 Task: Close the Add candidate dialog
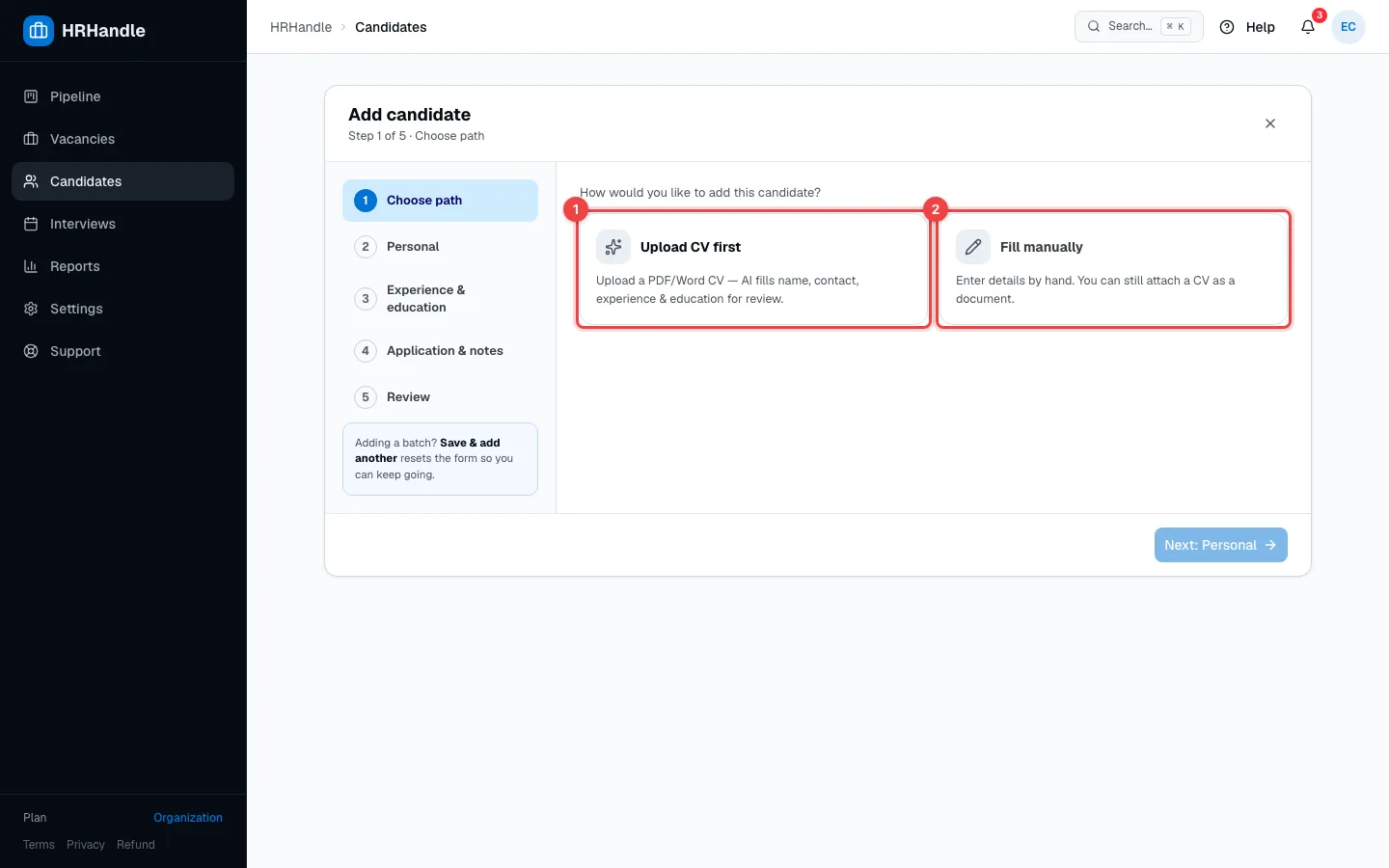tap(1270, 123)
